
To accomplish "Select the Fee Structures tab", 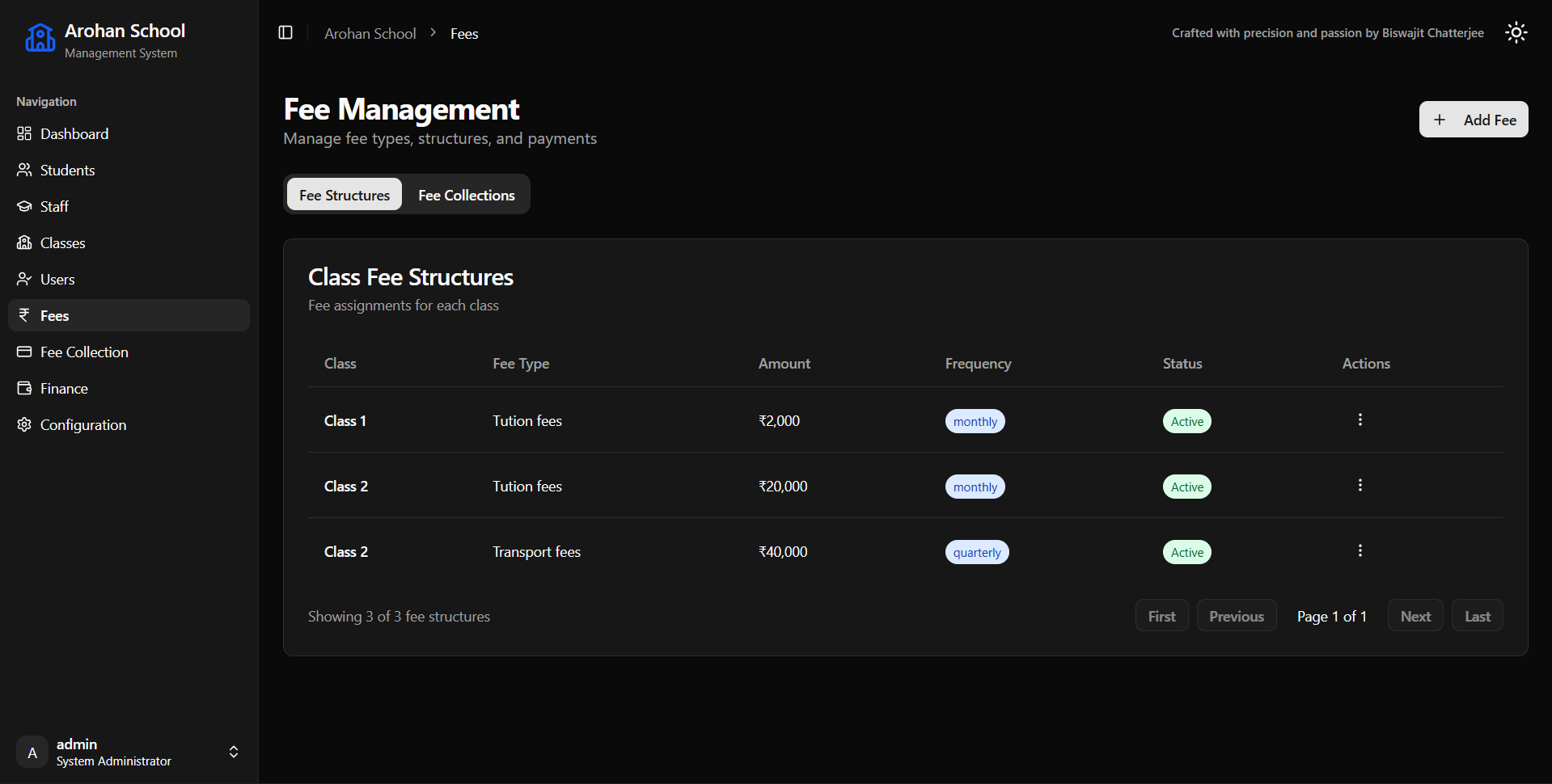I will coord(345,195).
